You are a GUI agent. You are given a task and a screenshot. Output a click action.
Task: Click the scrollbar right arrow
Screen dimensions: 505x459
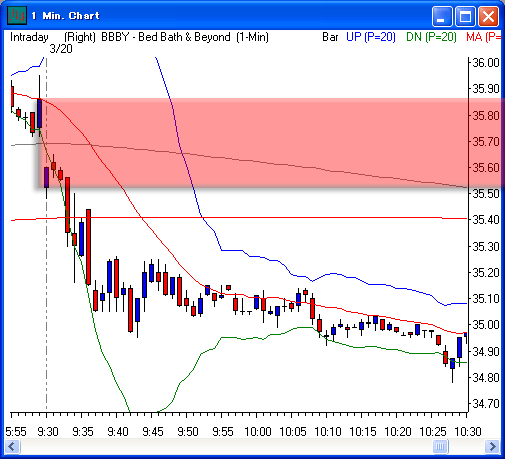(x=492, y=446)
